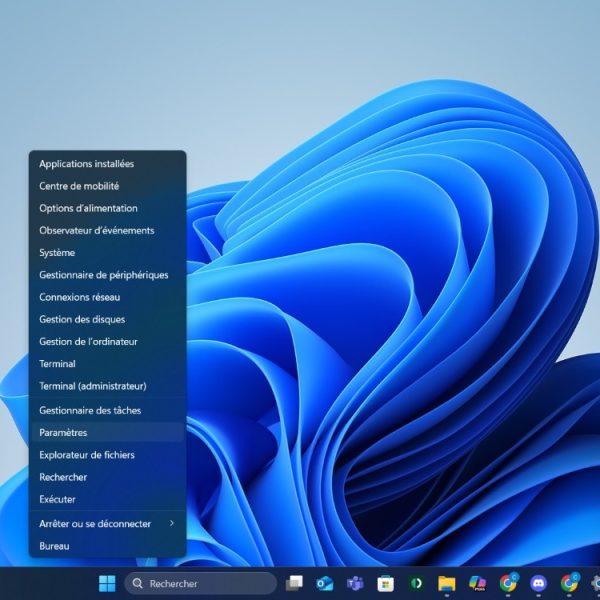The height and width of the screenshot is (600, 600).
Task: Open the Chrome icon right of Discord
Action: [569, 584]
